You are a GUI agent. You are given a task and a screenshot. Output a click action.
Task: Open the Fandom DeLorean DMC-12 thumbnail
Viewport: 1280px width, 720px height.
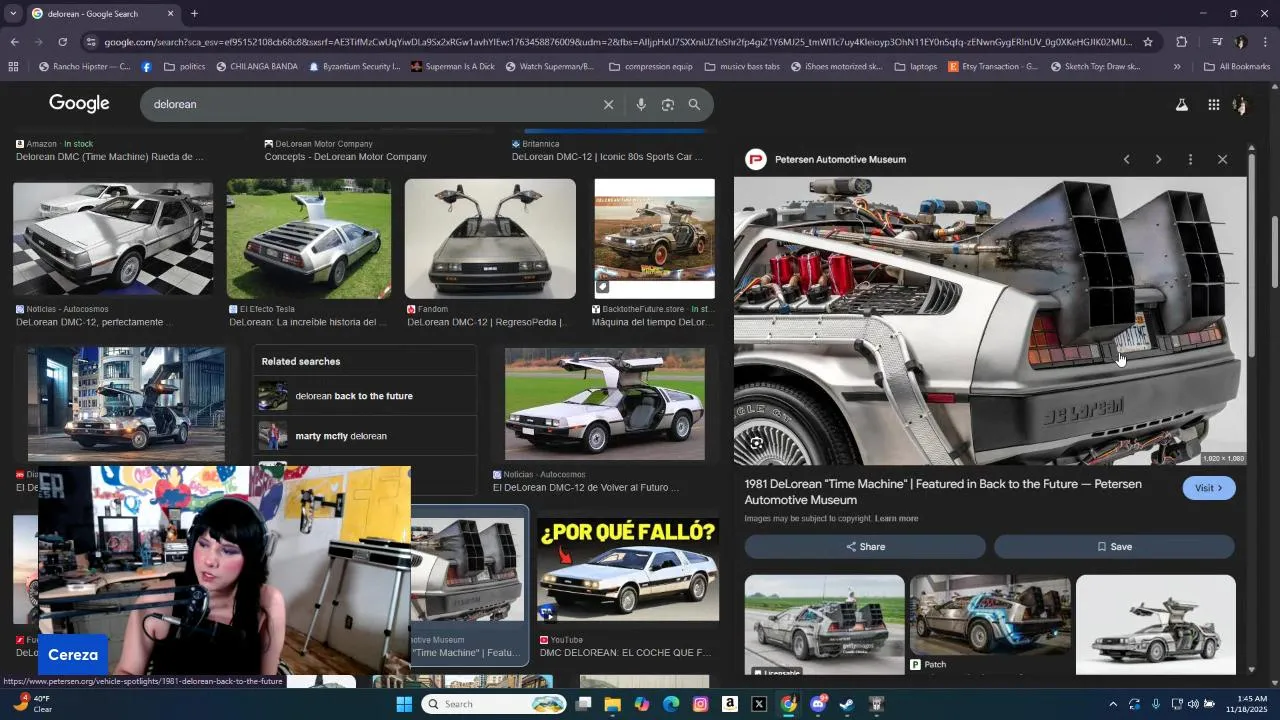490,239
